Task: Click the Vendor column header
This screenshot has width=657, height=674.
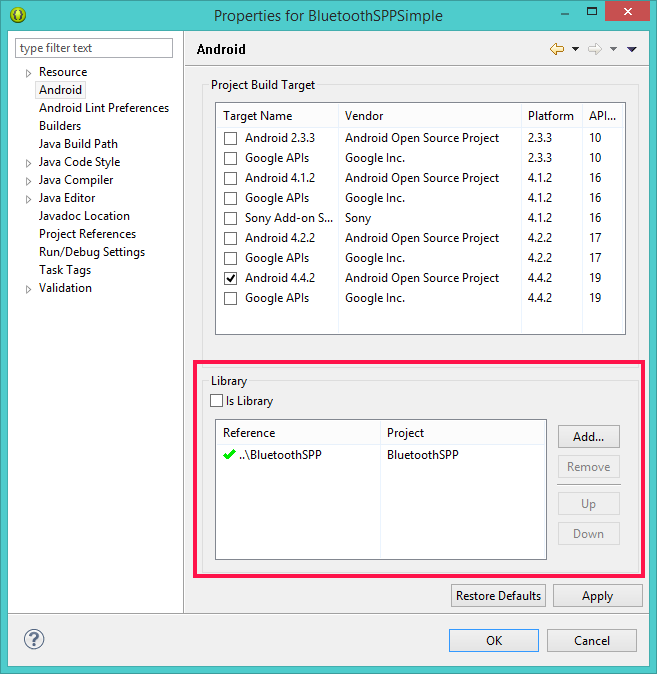Action: point(430,116)
